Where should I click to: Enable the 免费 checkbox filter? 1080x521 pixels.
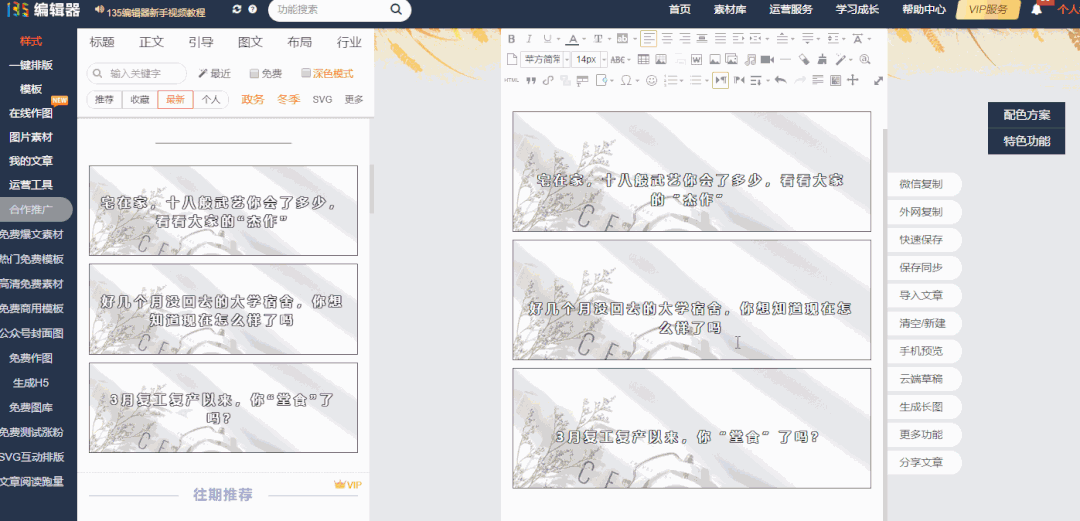[254, 74]
